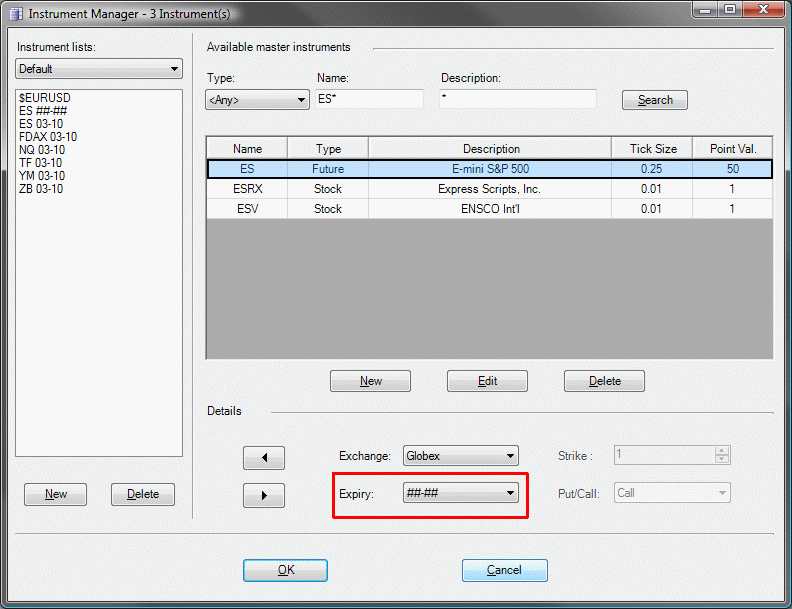Click the Stock type cell in ESV row

(x=328, y=209)
